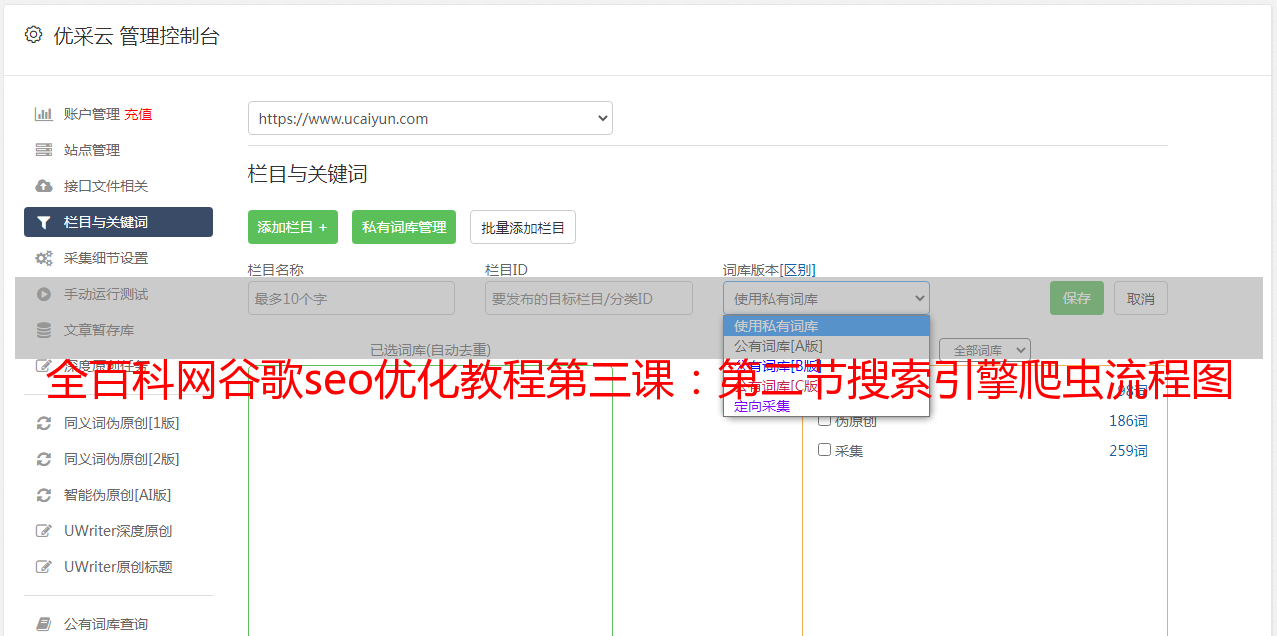Click the 充值 recharge link
1277x636 pixels.
[x=138, y=114]
